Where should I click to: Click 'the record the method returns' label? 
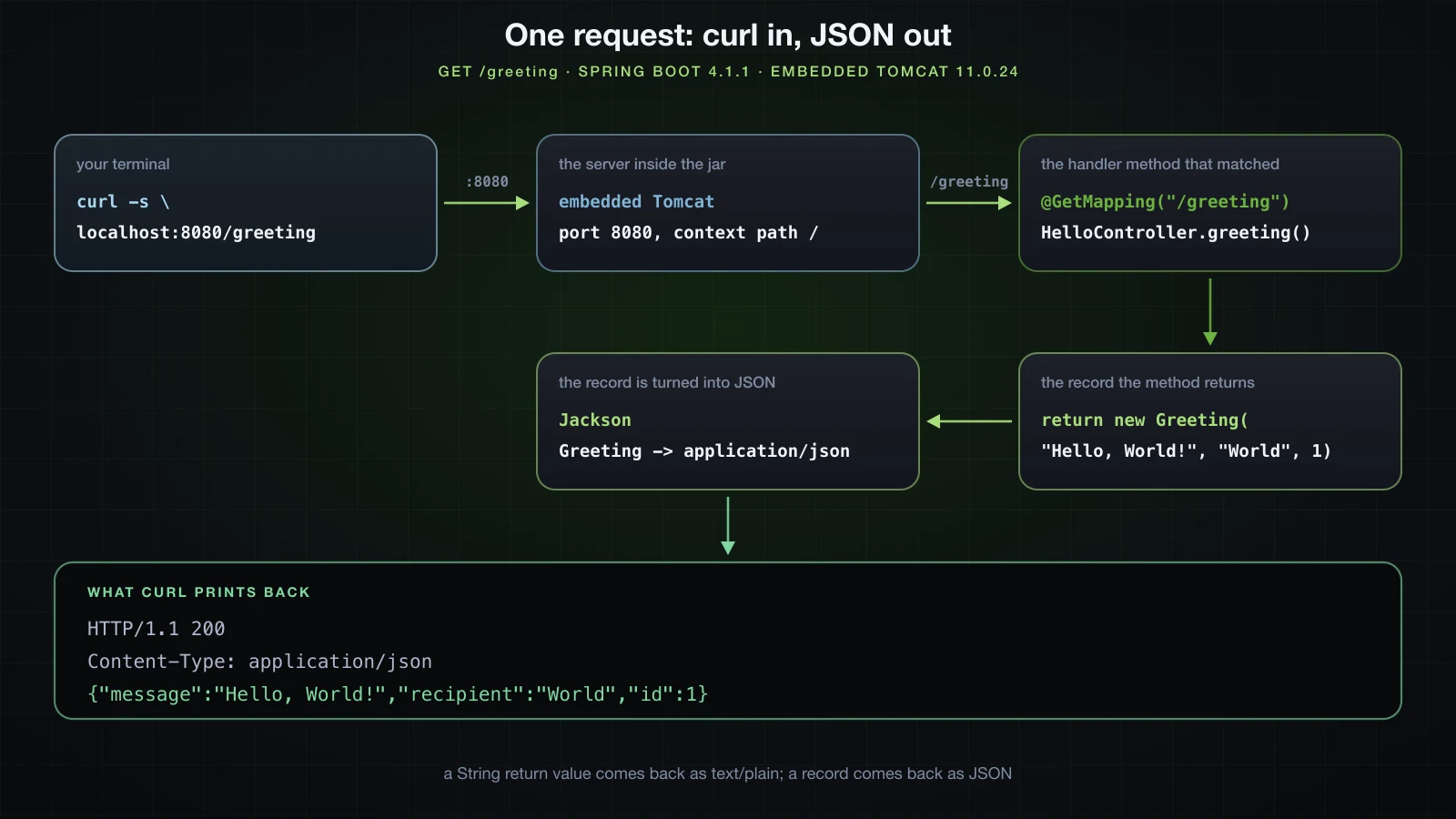click(1148, 383)
